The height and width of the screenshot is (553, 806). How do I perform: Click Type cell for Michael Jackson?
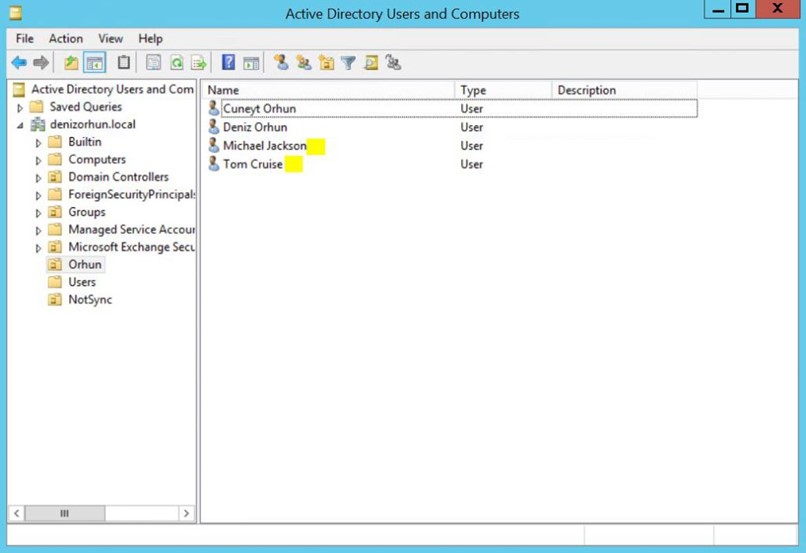point(471,146)
